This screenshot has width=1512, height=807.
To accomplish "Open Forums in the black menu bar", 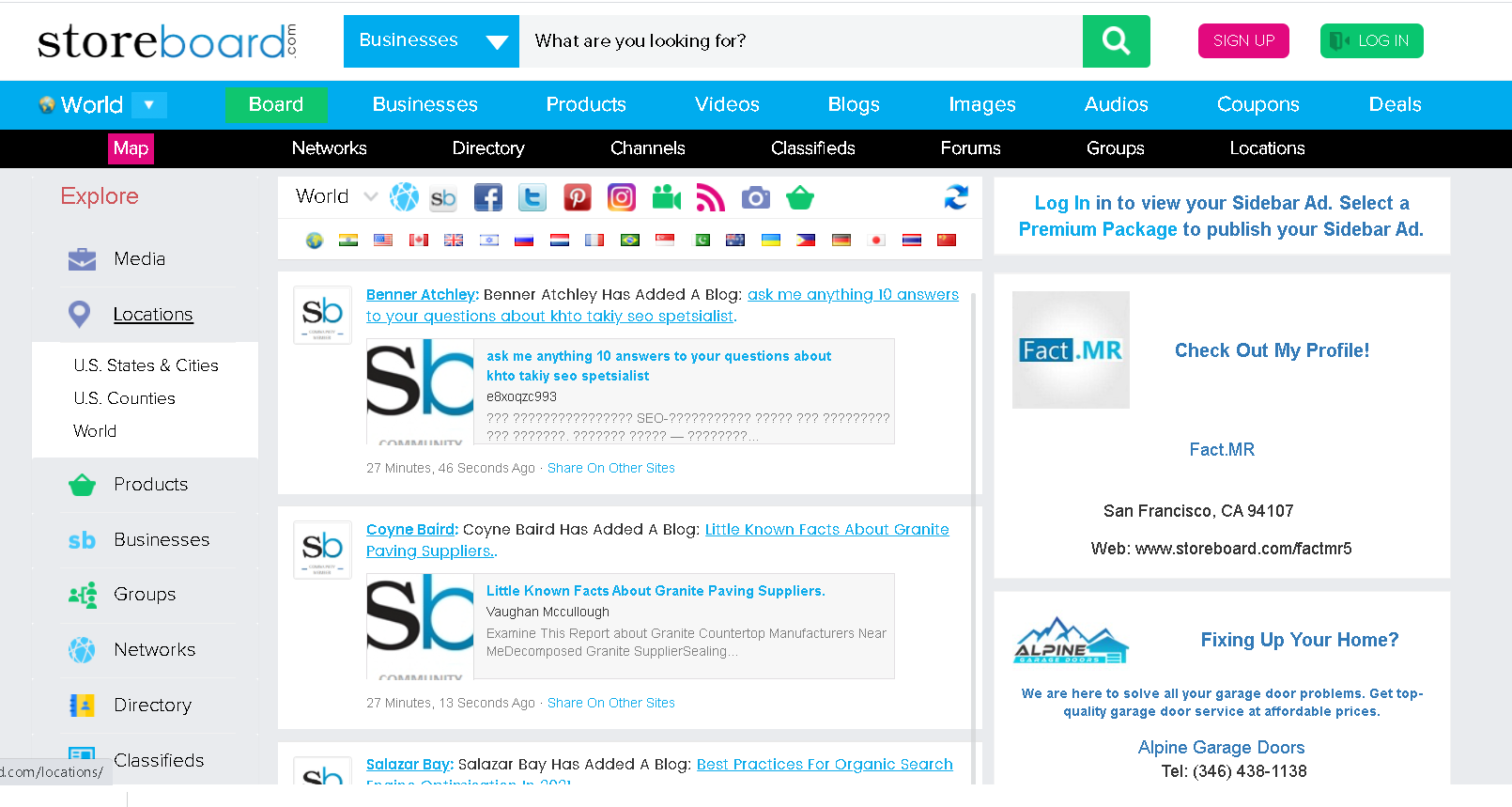I will (970, 148).
